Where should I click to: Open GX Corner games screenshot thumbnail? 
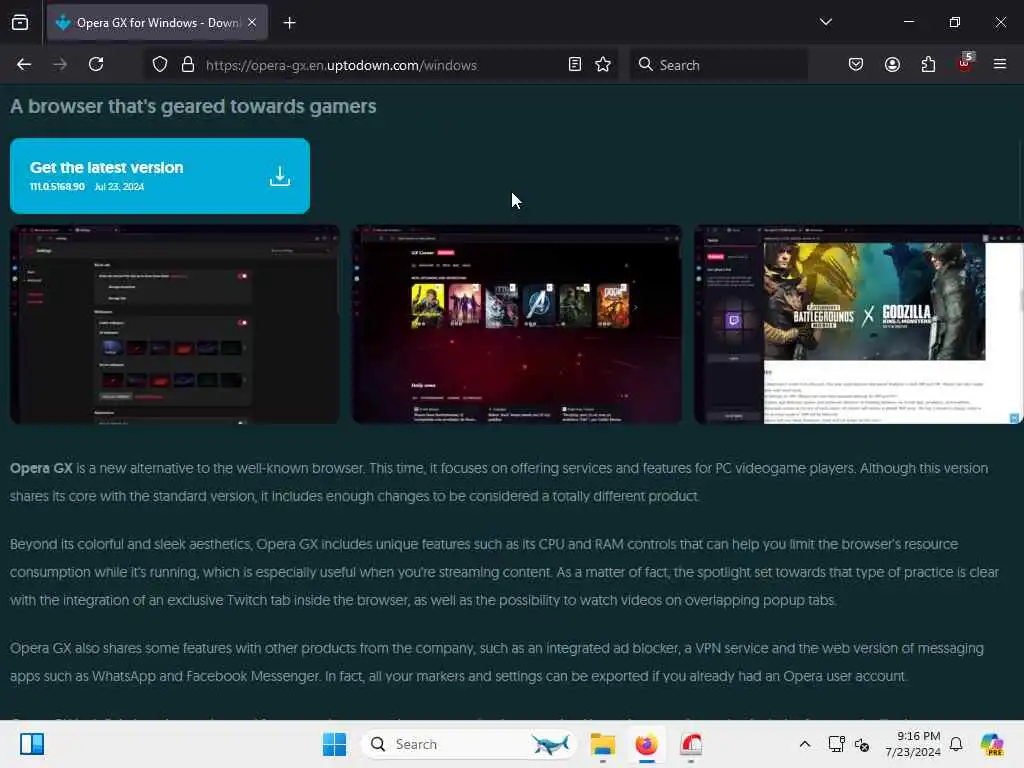pyautogui.click(x=517, y=325)
